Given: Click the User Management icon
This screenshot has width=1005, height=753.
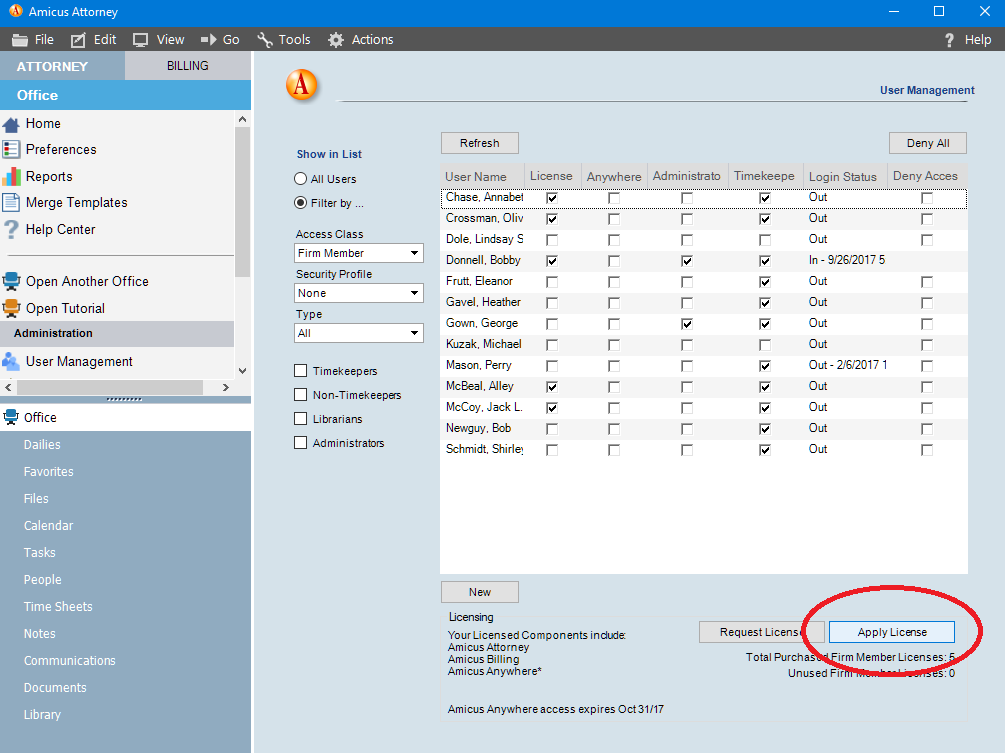Looking at the screenshot, I should point(12,361).
